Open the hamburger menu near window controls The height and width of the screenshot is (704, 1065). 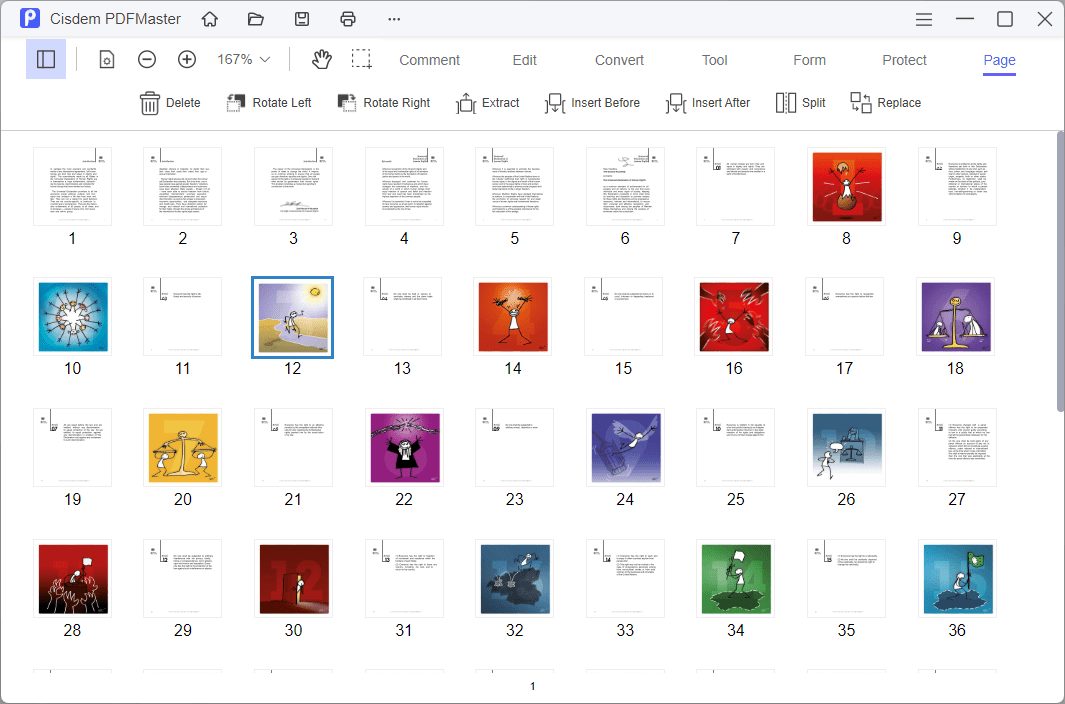[x=923, y=18]
